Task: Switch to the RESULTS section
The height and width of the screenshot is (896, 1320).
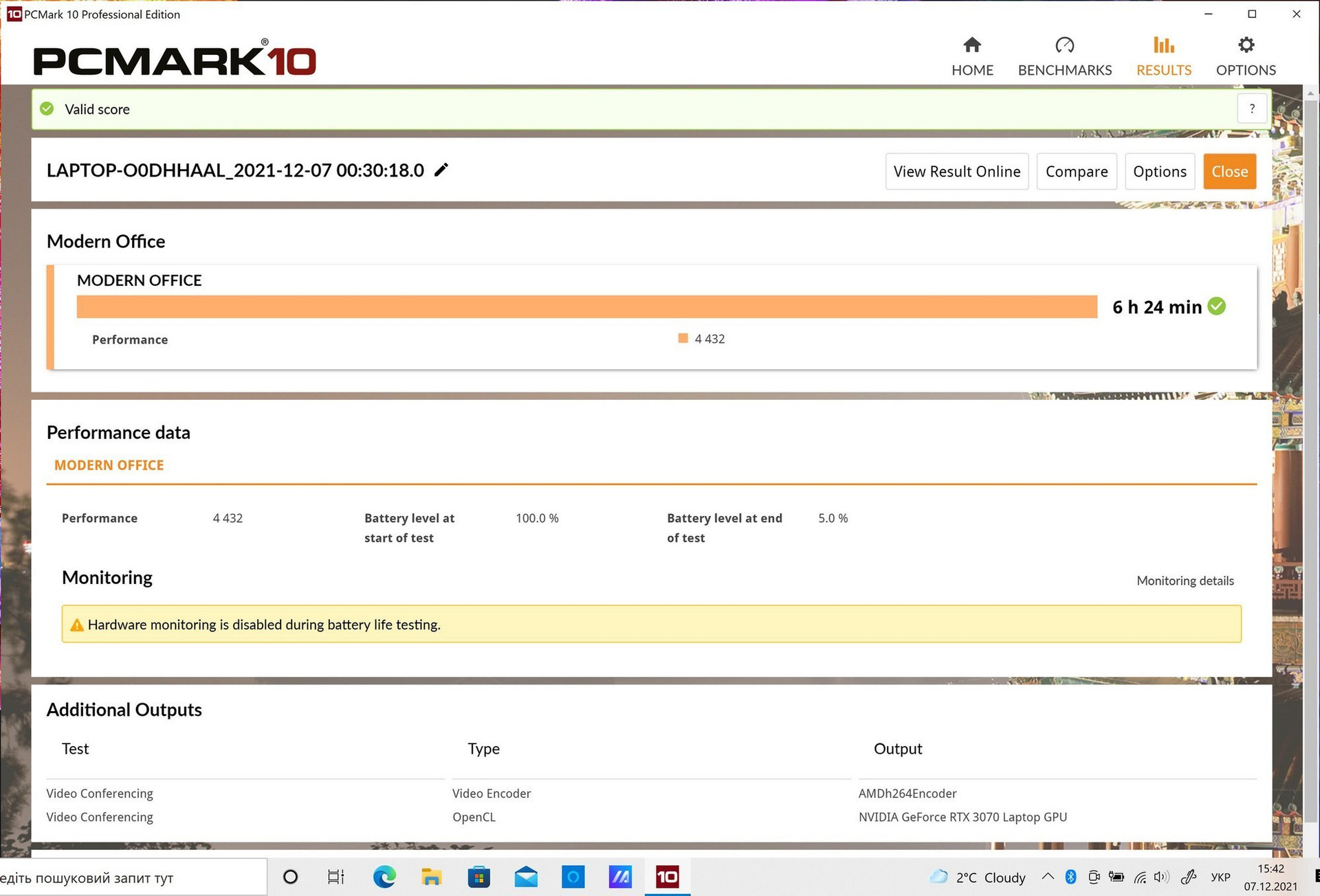Action: pyautogui.click(x=1164, y=57)
